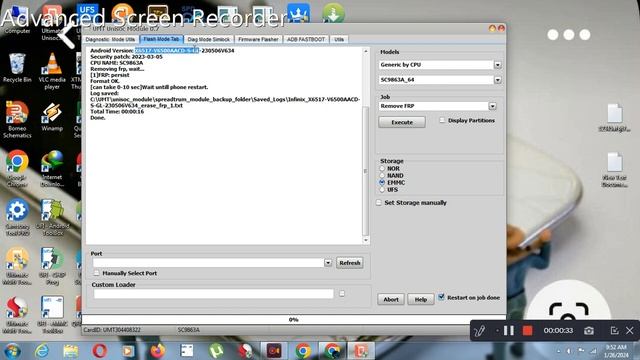Click the Abort button
This screenshot has width=640, height=360.
tap(391, 299)
